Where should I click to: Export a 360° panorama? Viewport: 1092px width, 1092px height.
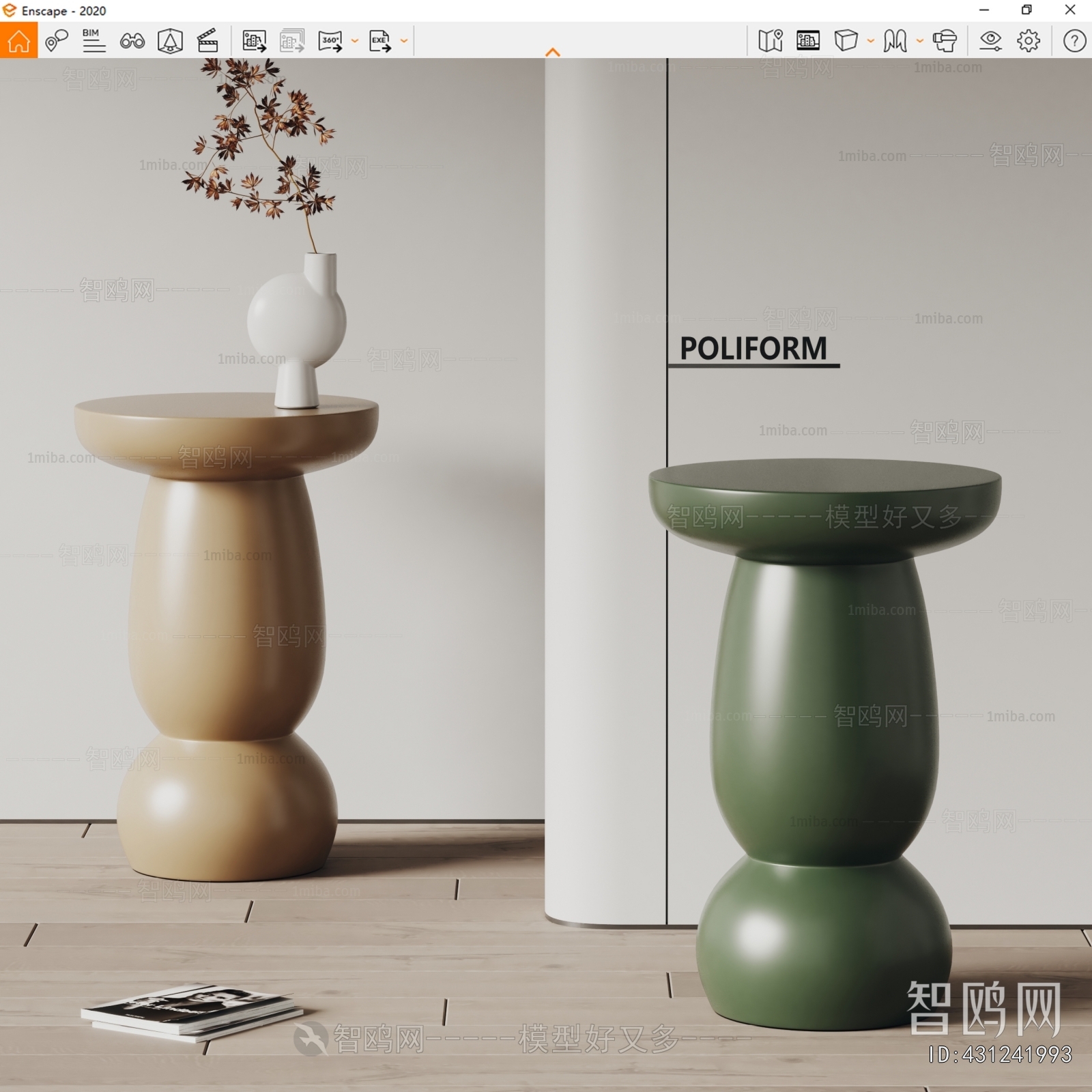pos(330,41)
